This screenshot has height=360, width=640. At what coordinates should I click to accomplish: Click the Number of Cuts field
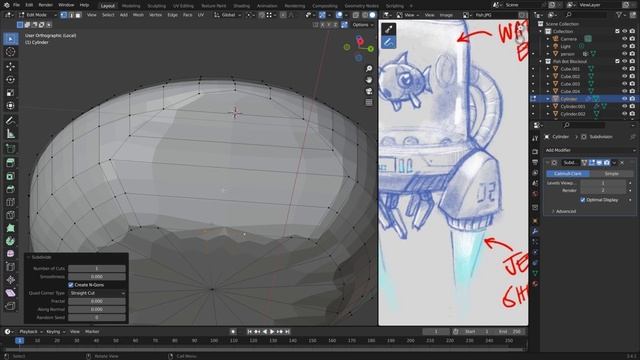point(97,269)
